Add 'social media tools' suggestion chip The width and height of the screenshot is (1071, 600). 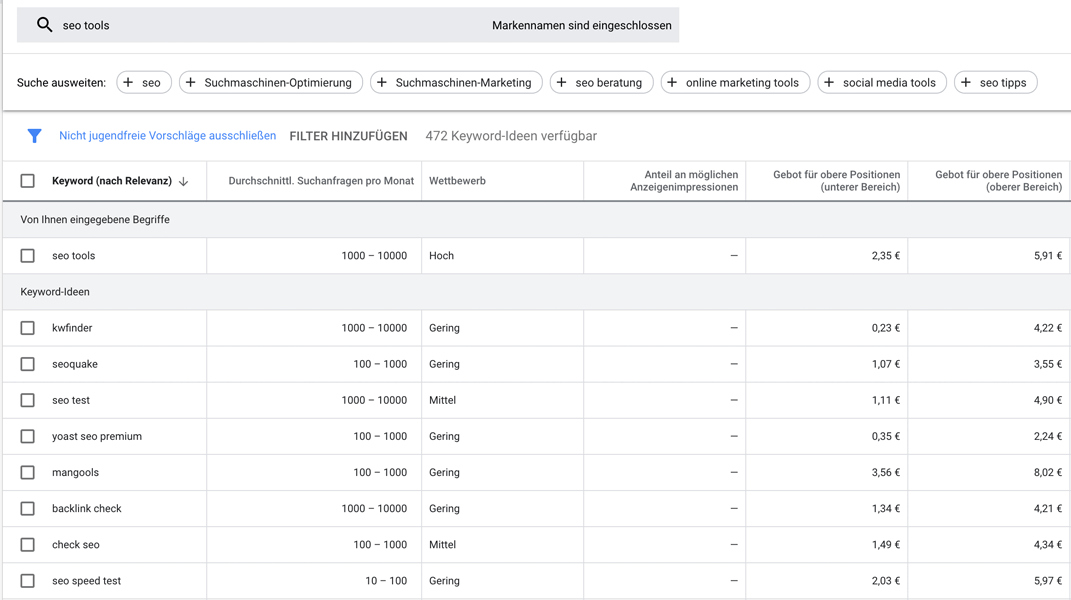click(882, 83)
